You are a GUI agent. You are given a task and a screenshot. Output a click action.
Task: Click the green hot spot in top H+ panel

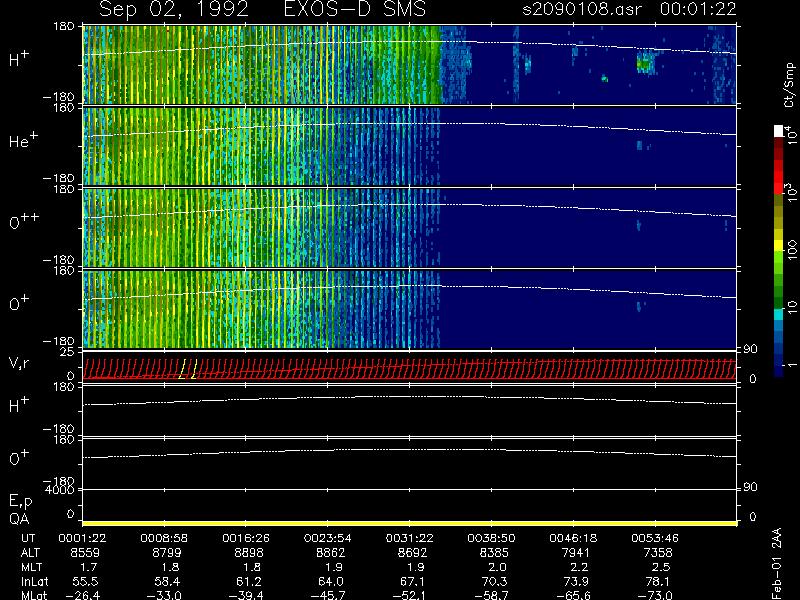[x=644, y=64]
